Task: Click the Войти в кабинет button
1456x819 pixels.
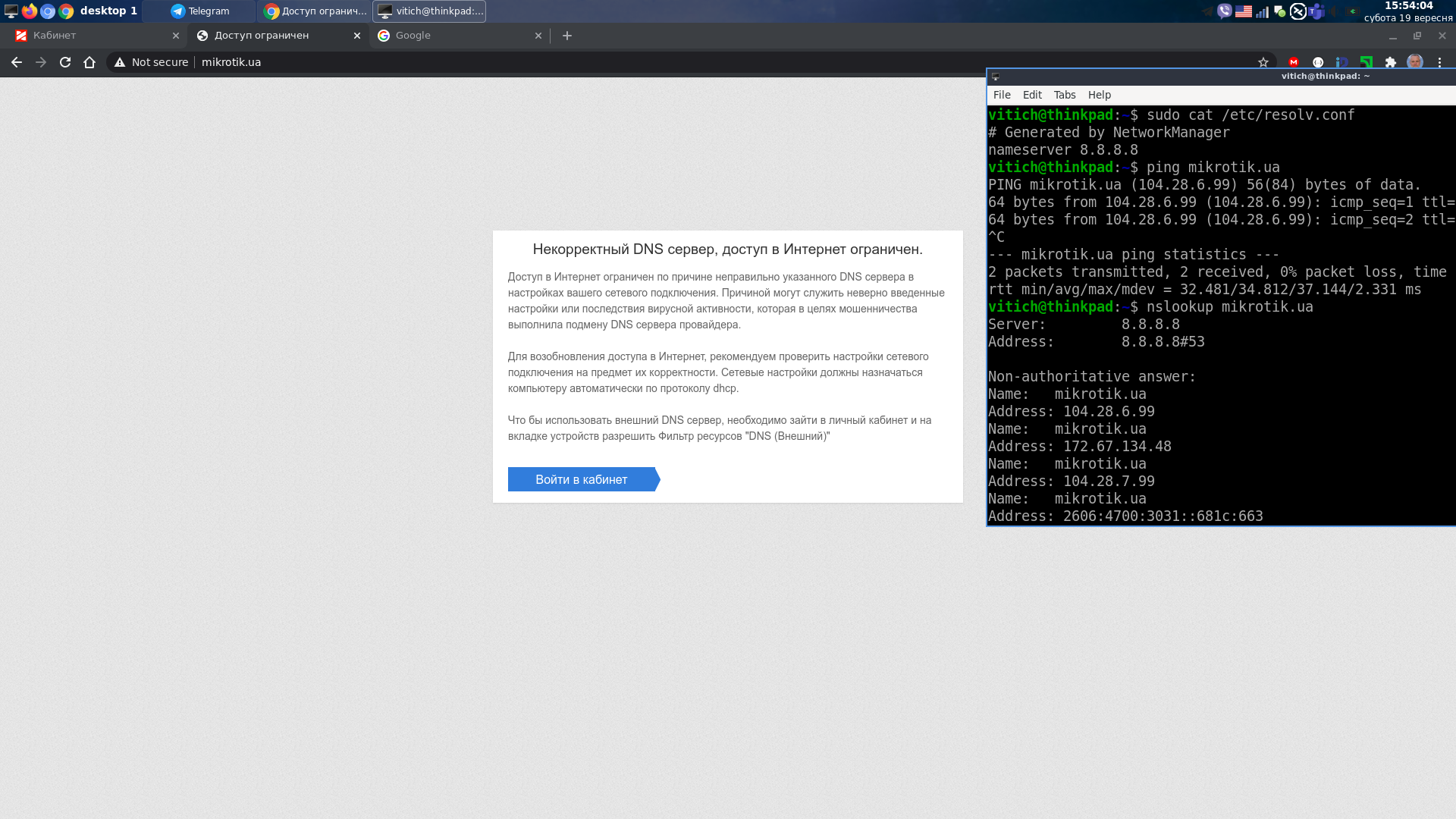Action: (582, 479)
